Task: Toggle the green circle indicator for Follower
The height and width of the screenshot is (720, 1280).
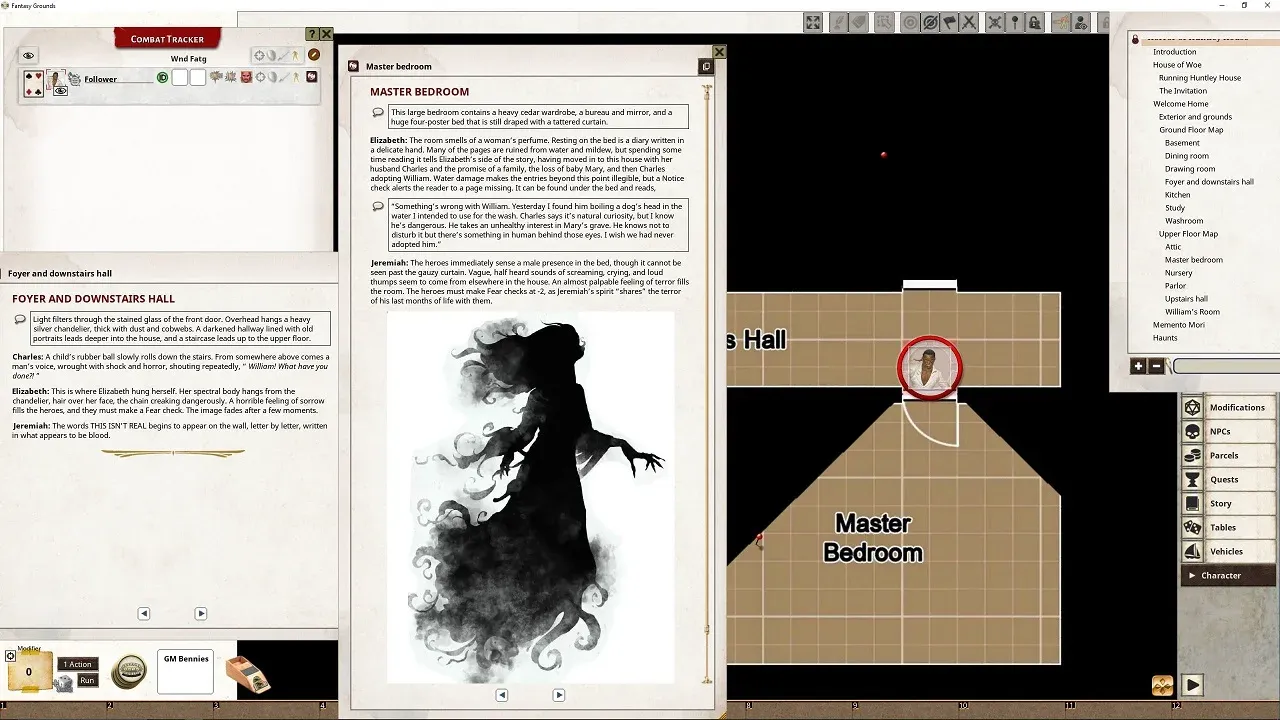Action: pyautogui.click(x=162, y=77)
